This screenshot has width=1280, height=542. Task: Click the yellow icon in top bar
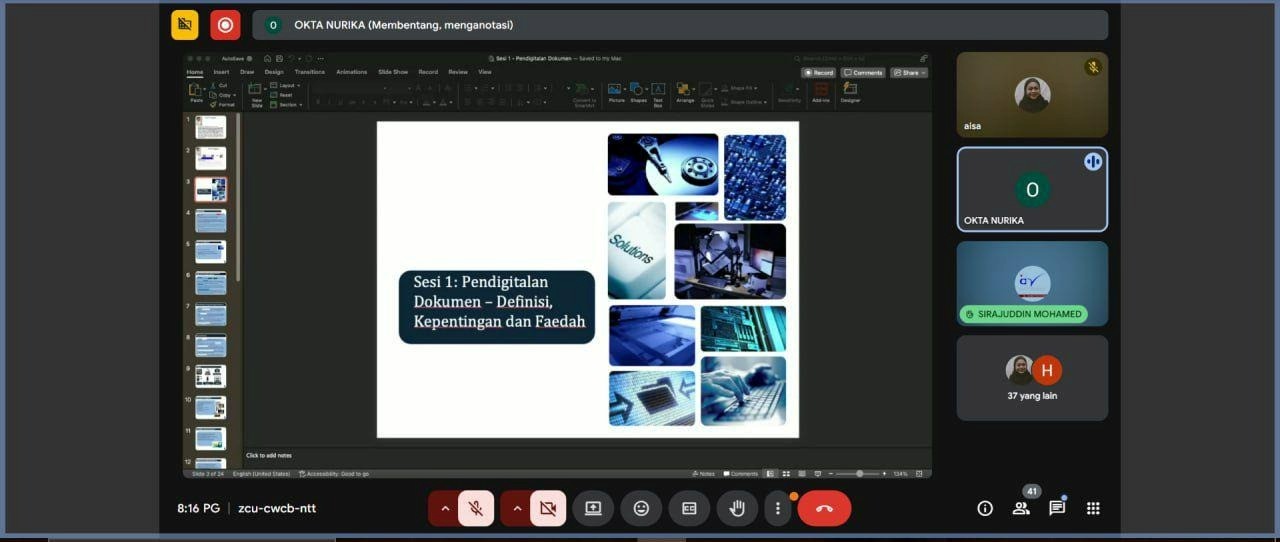tap(185, 25)
